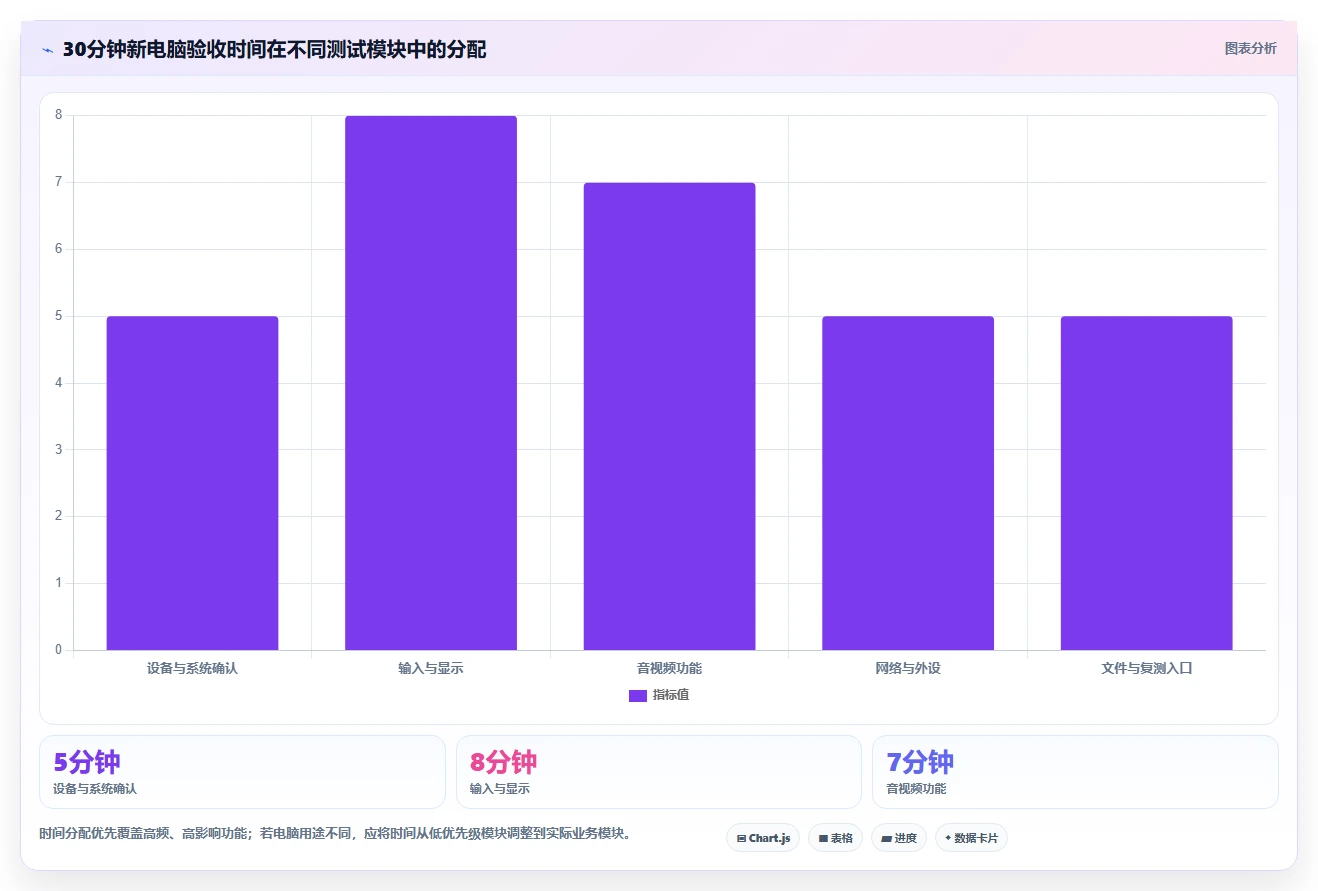The image size is (1318, 891).
Task: Toggle the 指标值 legend color box
Action: click(x=637, y=696)
